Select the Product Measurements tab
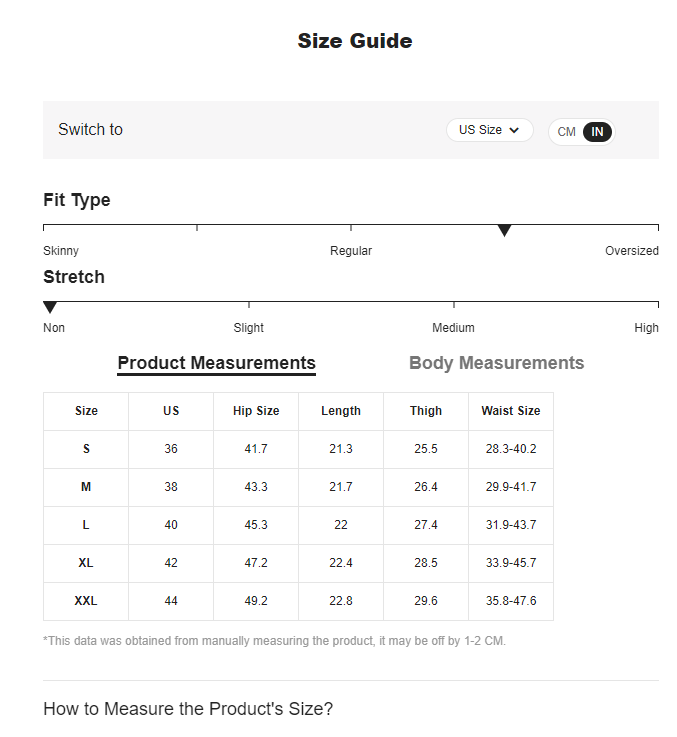 click(216, 363)
